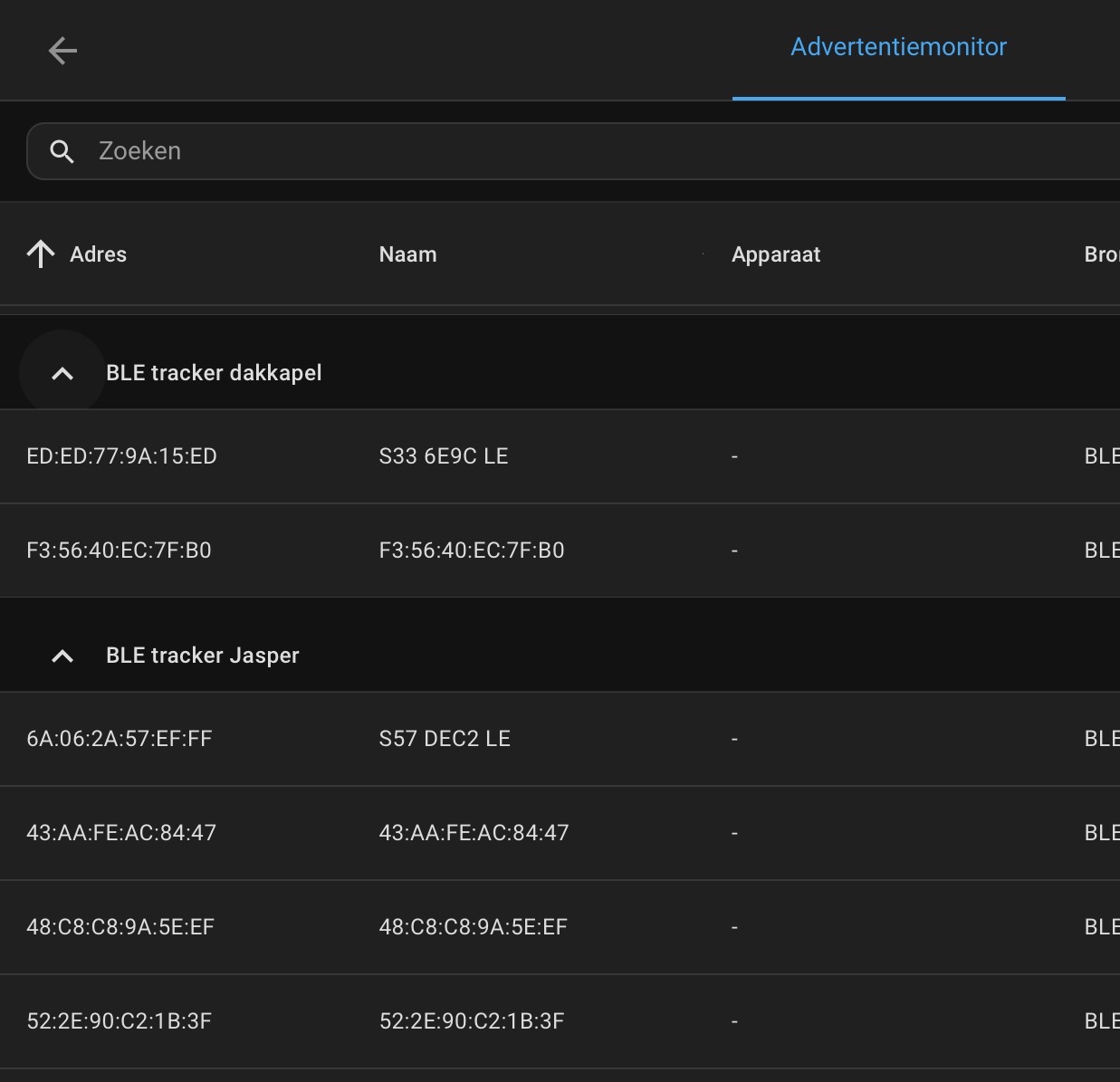
Task: Sort by the Adres column header
Action: [x=98, y=254]
